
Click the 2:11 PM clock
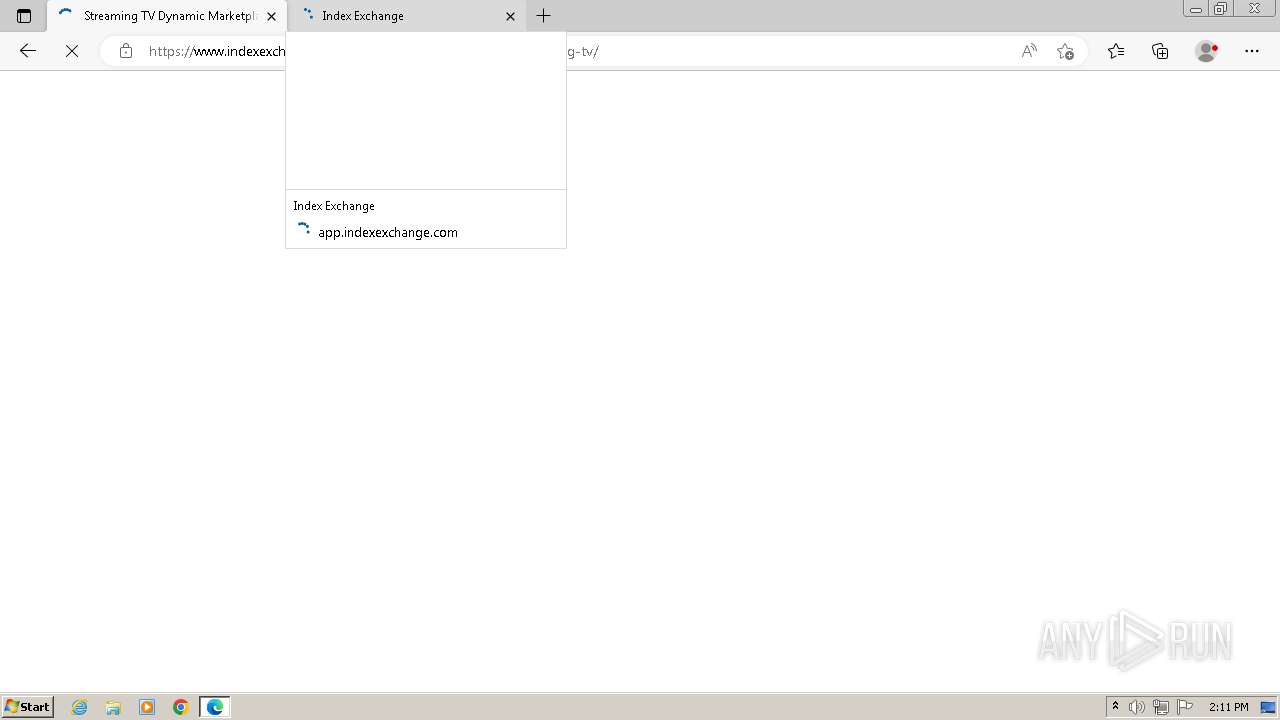click(1228, 707)
